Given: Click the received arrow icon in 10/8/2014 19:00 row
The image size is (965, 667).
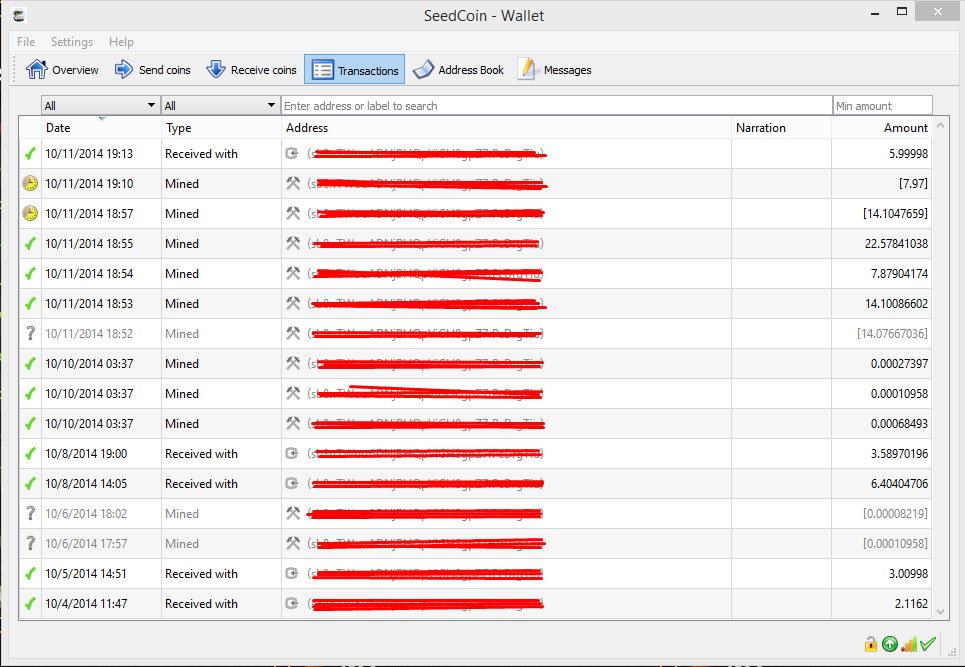Looking at the screenshot, I should (x=292, y=453).
